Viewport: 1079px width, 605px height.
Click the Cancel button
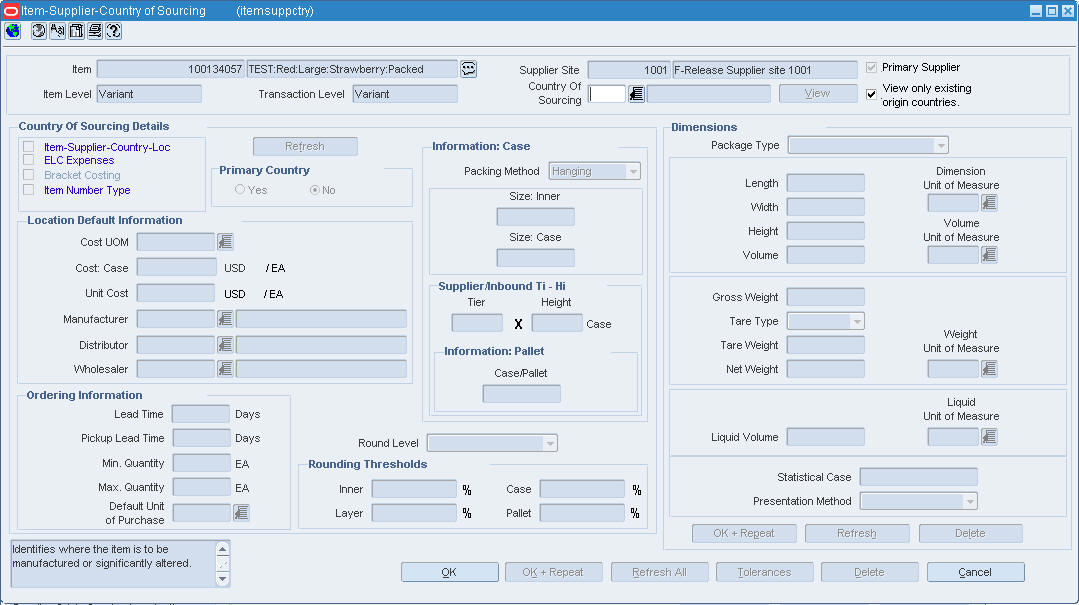coord(975,572)
